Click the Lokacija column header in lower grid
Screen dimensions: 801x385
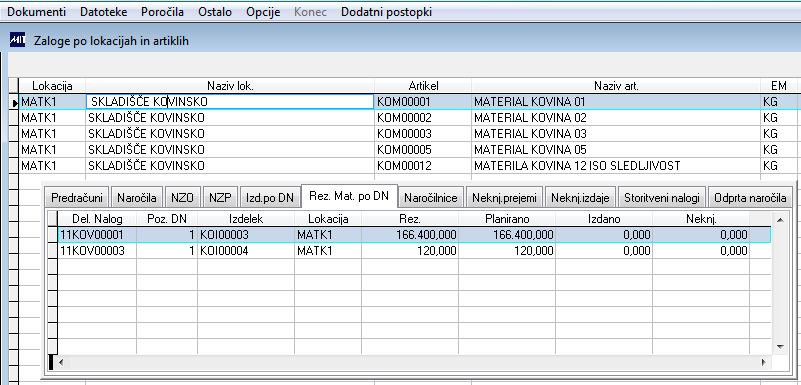(328, 220)
